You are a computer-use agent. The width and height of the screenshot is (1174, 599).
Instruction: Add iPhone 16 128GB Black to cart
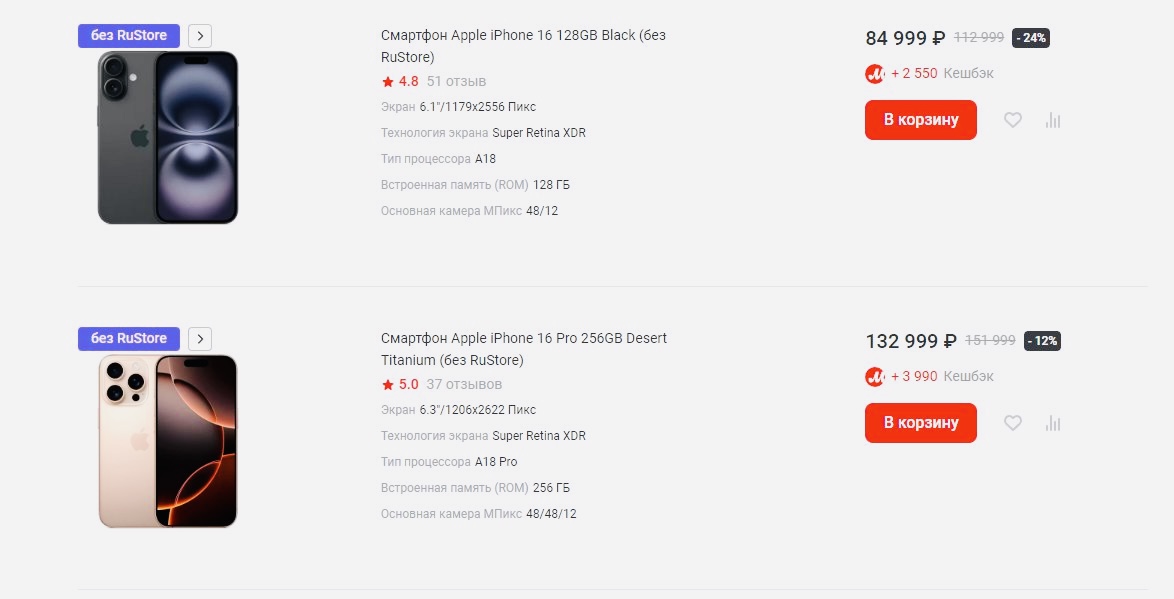pyautogui.click(x=920, y=120)
